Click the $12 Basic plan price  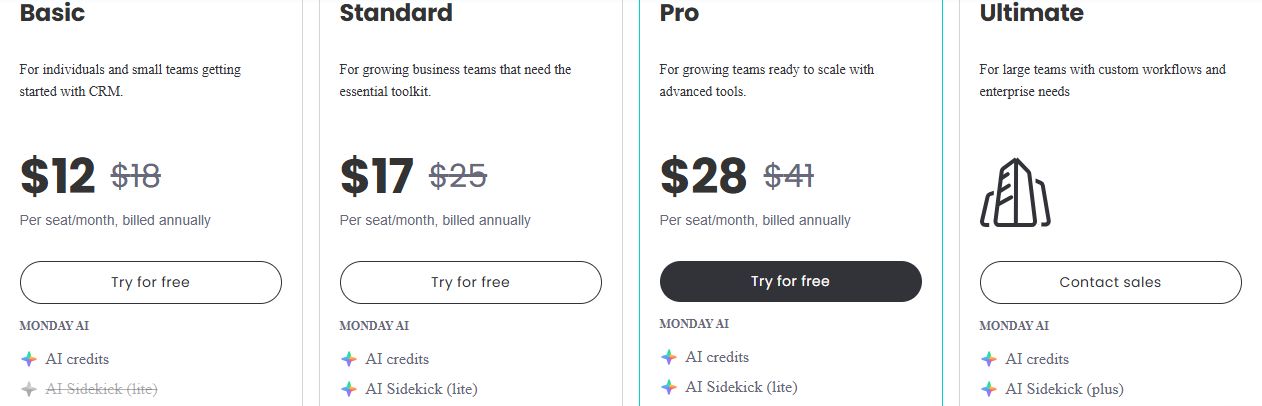(x=58, y=177)
